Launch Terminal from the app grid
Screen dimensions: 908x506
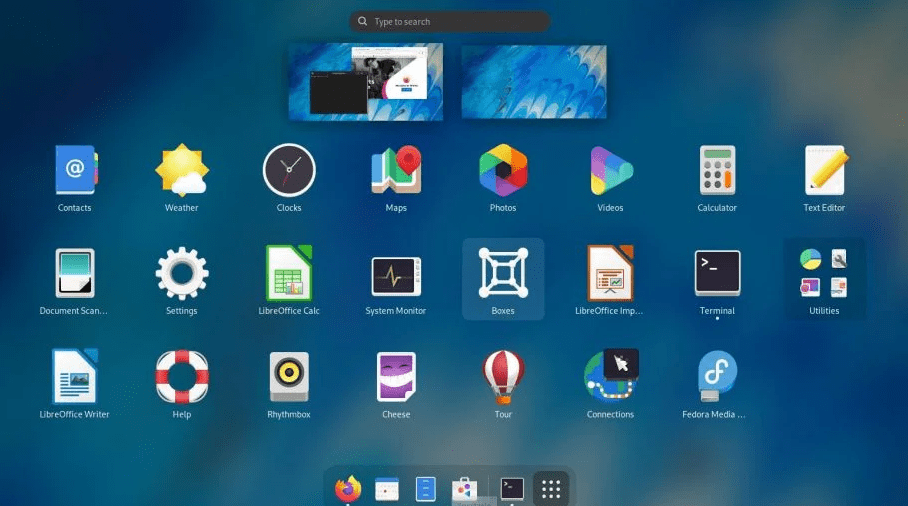[717, 281]
